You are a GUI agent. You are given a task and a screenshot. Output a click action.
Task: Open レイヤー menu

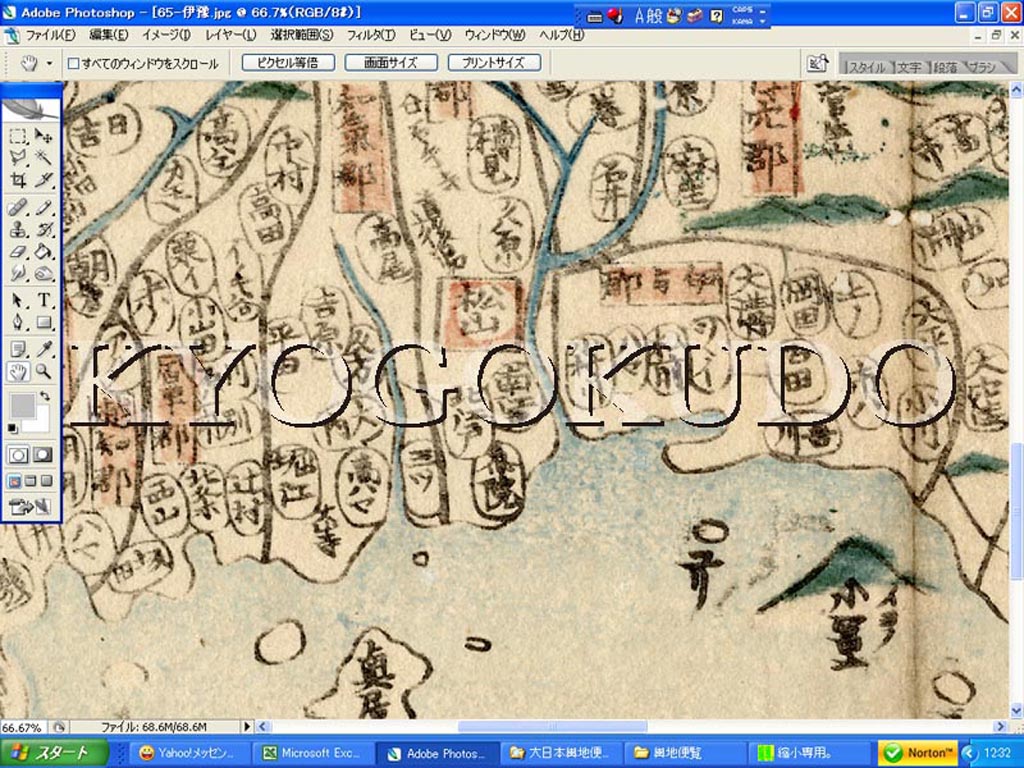click(x=231, y=35)
